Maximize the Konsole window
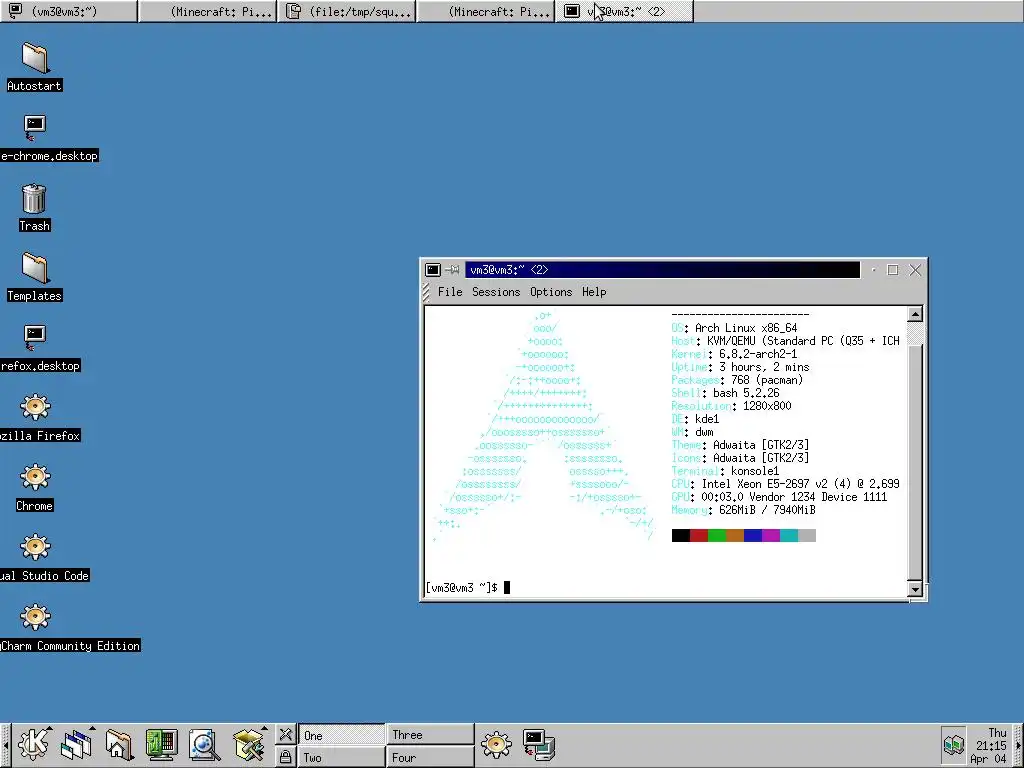 (x=893, y=270)
